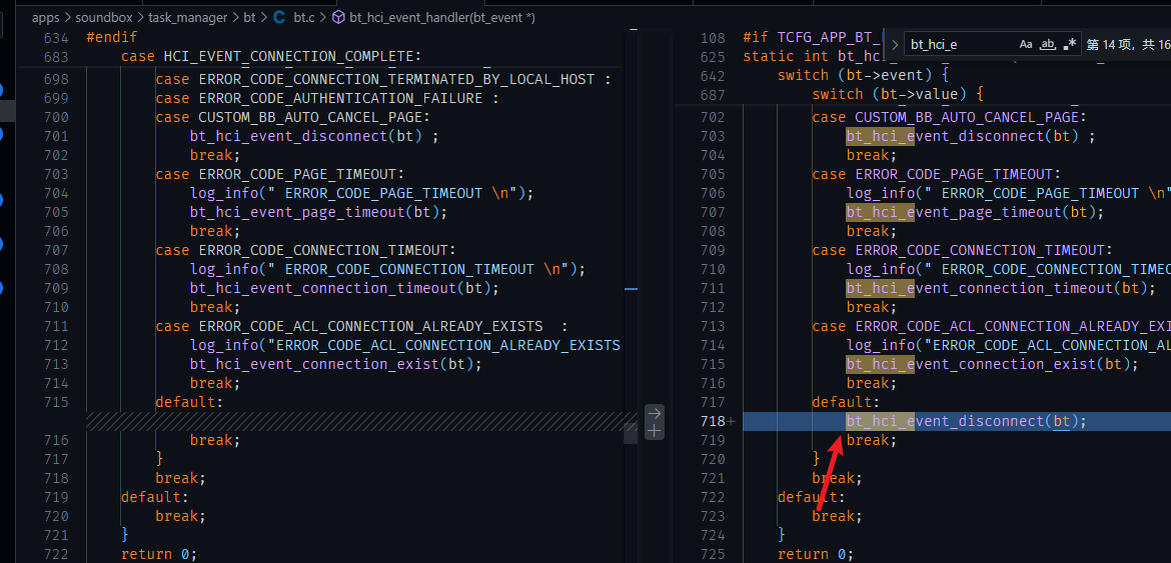Click #if TCFG_APP_BT line 108 in right pane
Screen dimensions: 1171x563
[x=811, y=37]
